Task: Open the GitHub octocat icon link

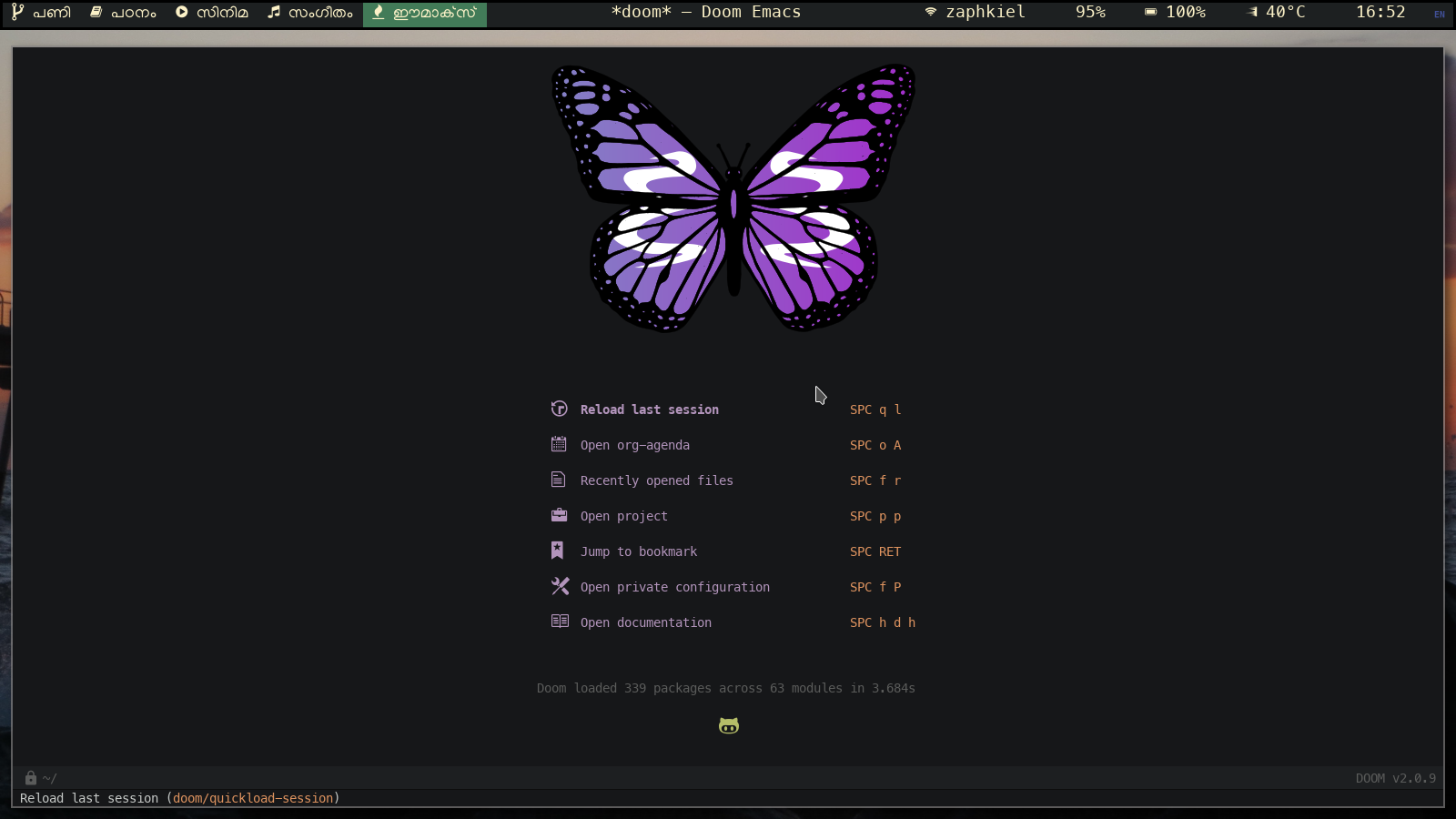Action: (729, 725)
